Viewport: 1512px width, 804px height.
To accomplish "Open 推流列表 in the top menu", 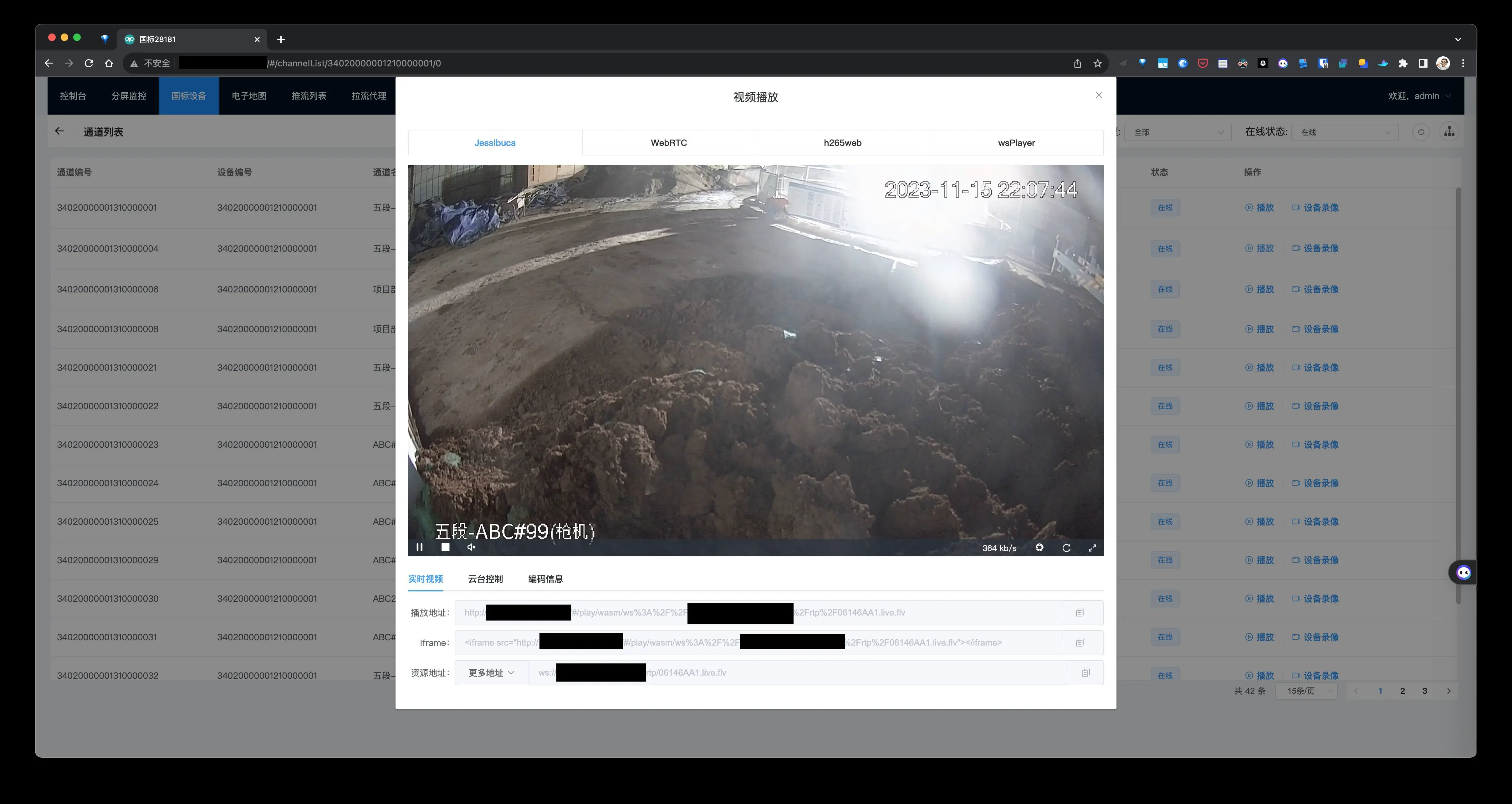I will pyautogui.click(x=309, y=96).
